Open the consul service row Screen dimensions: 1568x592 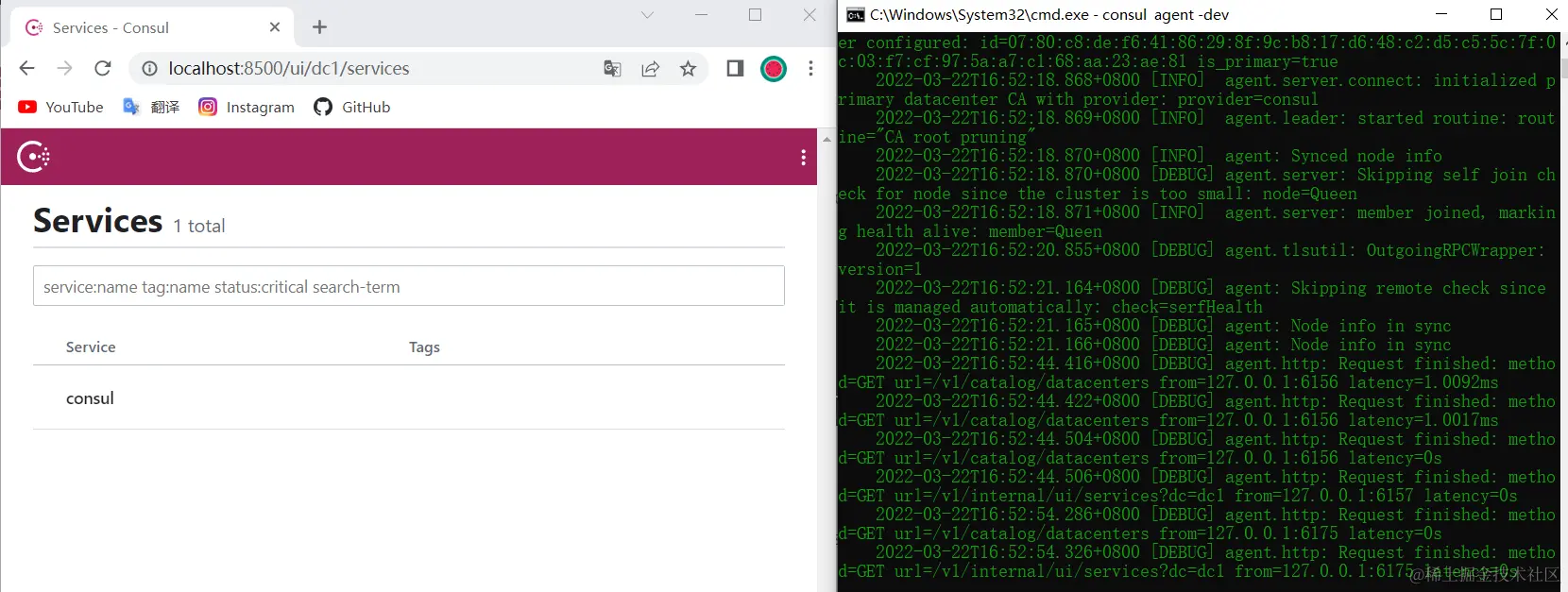409,397
